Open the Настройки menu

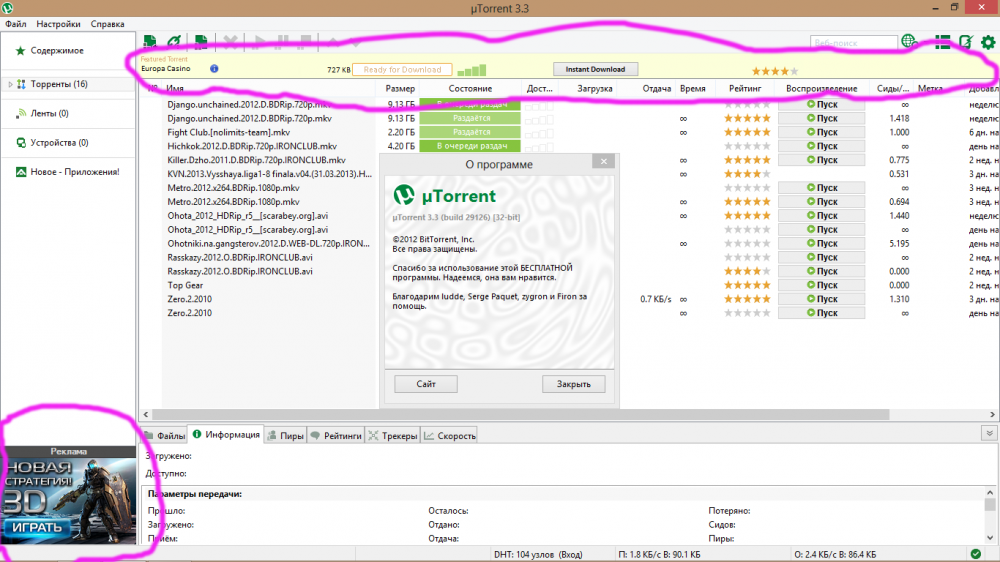click(x=58, y=24)
